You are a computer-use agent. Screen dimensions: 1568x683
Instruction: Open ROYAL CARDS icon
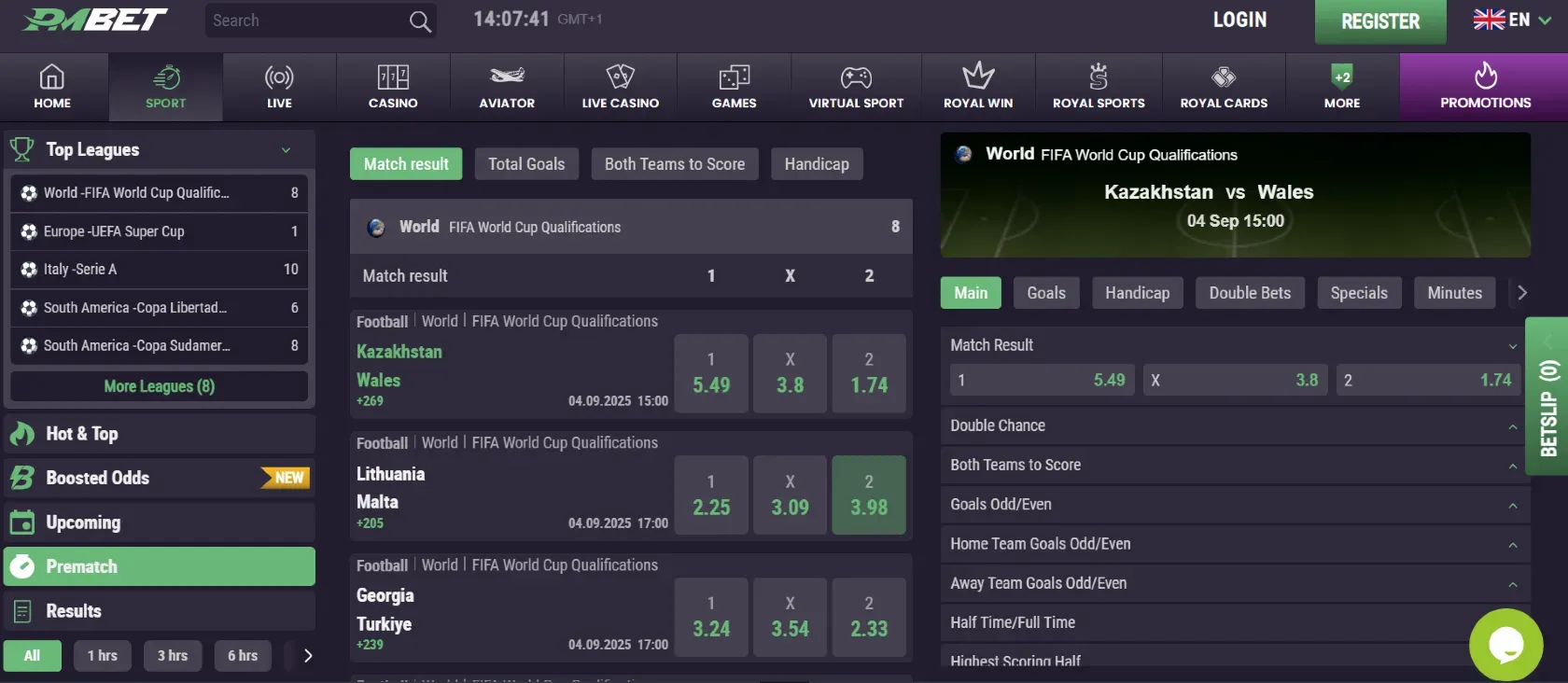(1224, 77)
